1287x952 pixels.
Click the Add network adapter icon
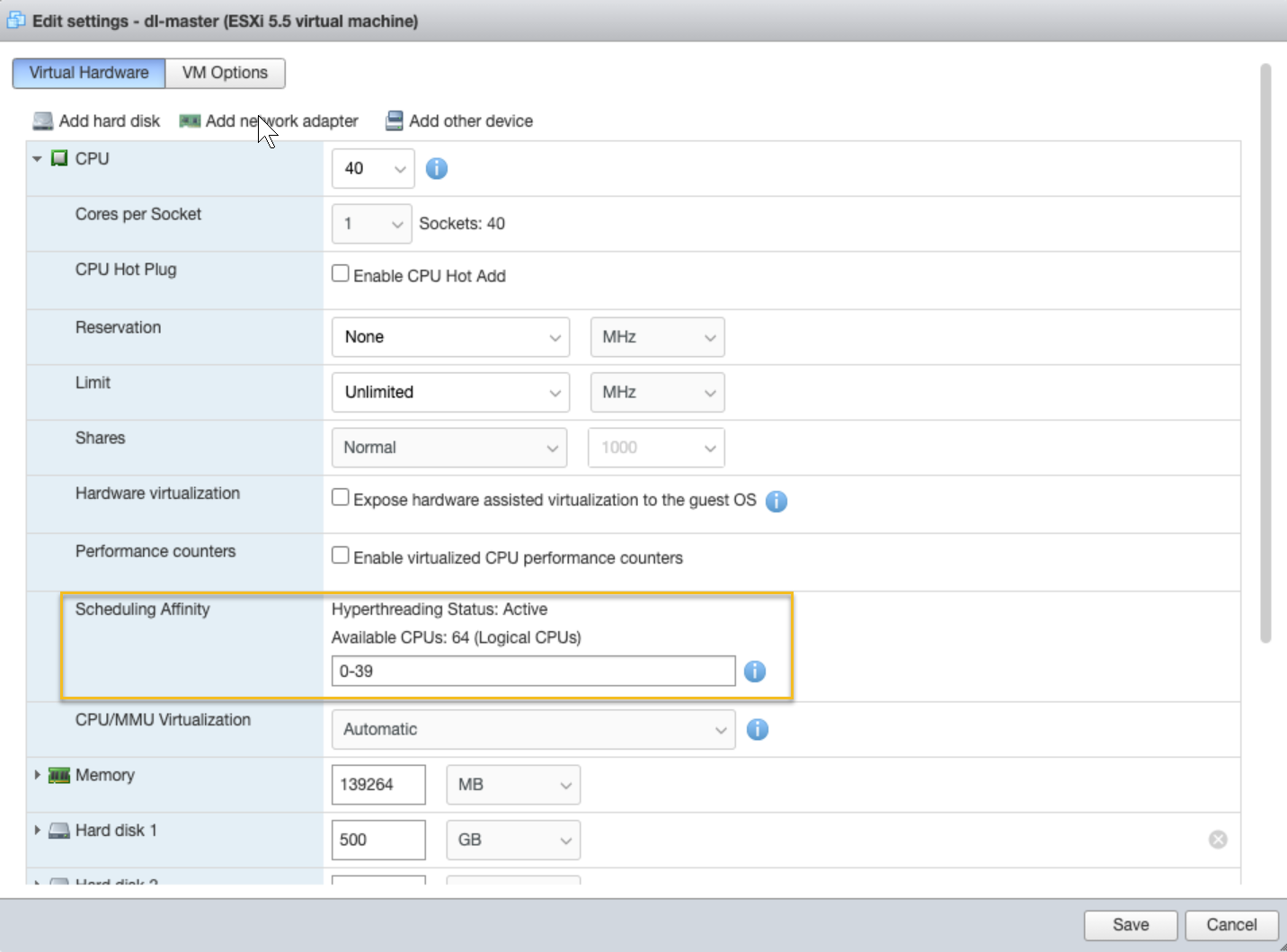coord(190,121)
